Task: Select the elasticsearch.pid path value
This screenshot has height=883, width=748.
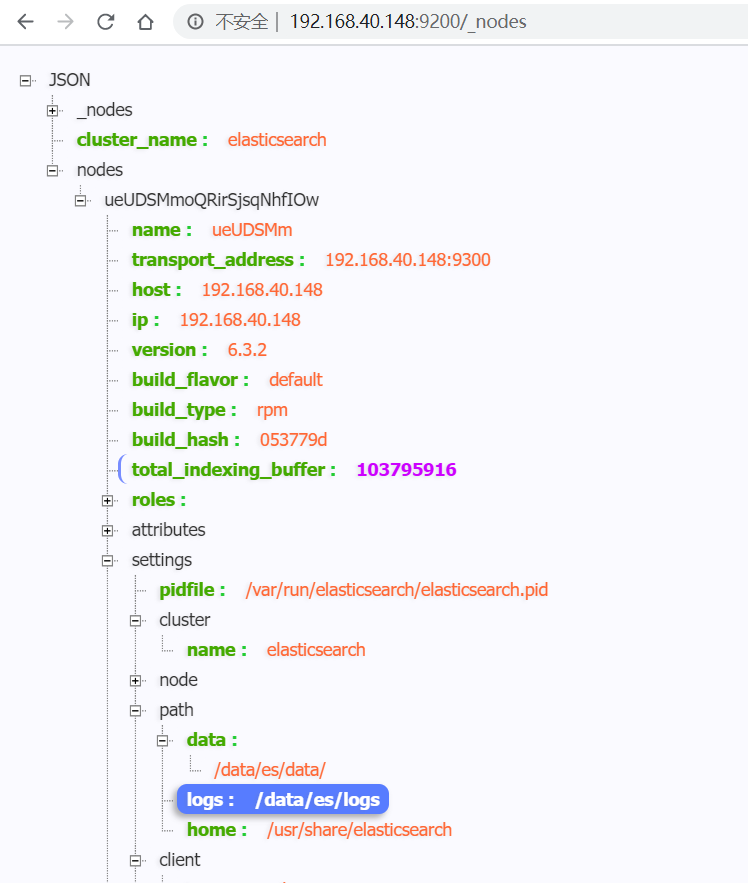Action: [x=397, y=590]
